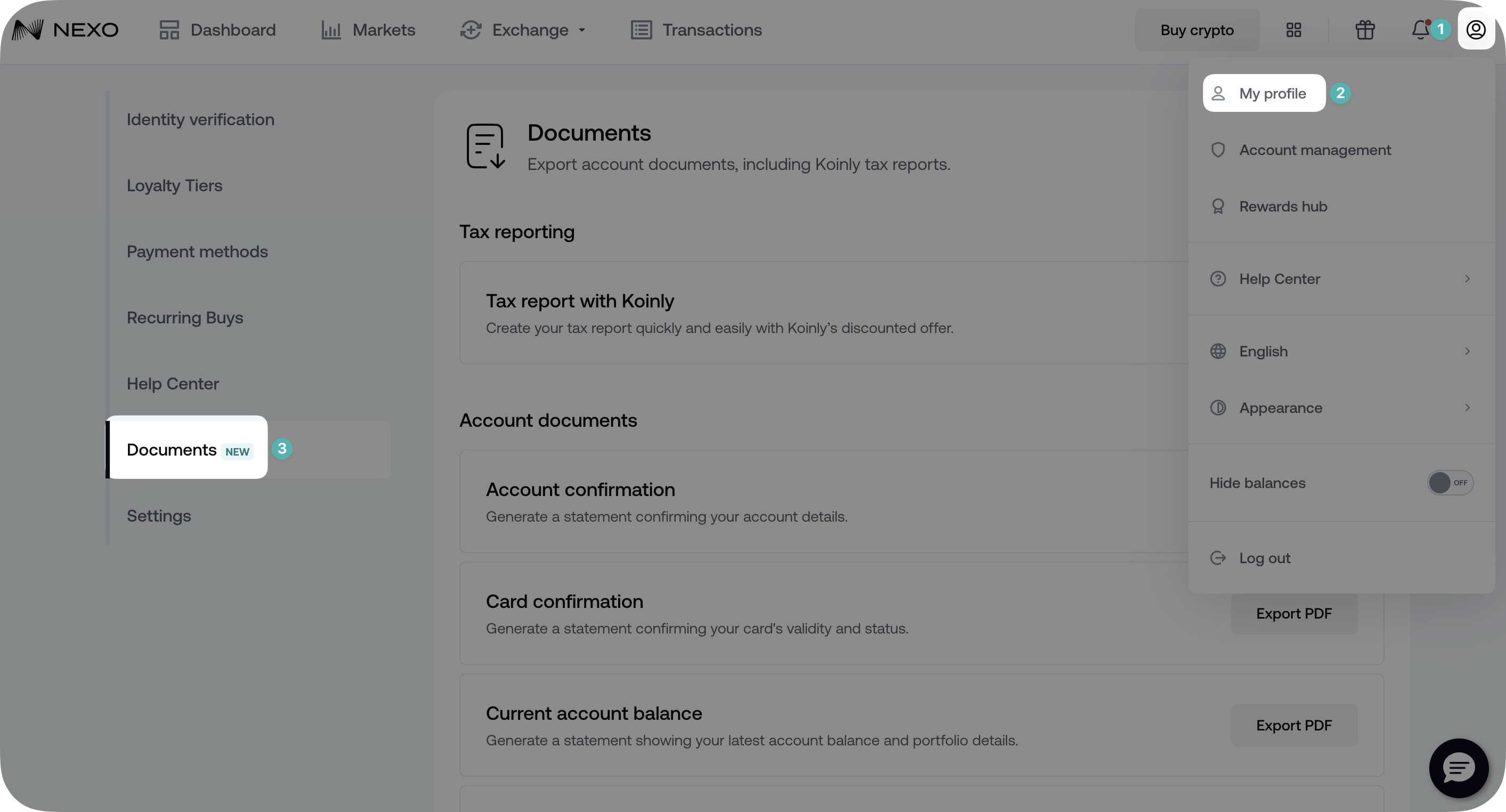Screen dimensions: 1506x812
Task: Open Help Center in sidebar
Action: coord(173,384)
